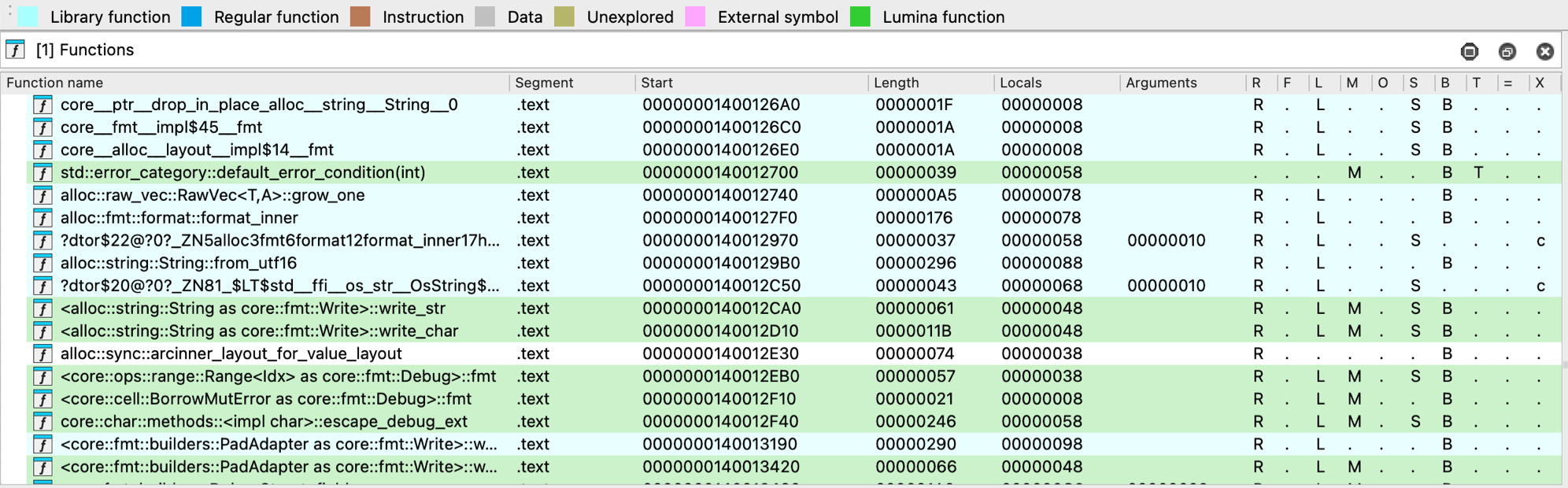Viewport: 1568px width, 488px height.
Task: Select alloc::raw_vec::RawVec<T,A>::grow_one function
Action: point(213,195)
